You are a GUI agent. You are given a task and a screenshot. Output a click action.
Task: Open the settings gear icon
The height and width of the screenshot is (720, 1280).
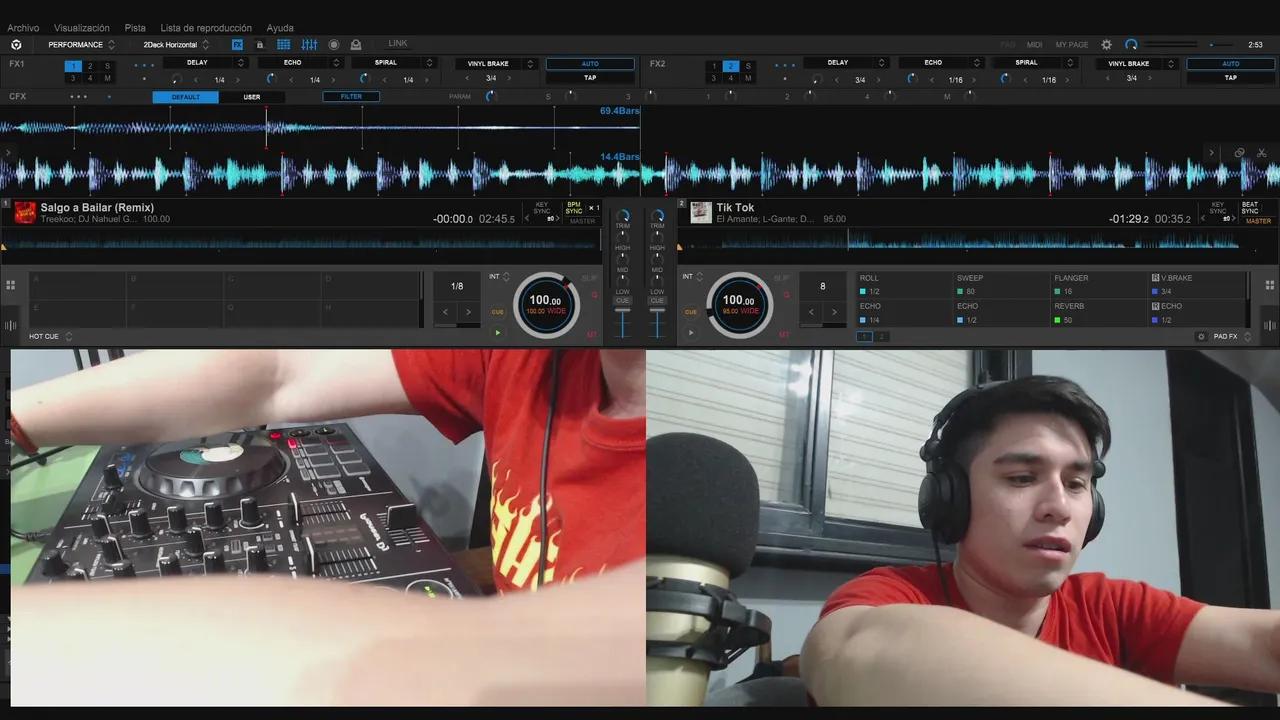(x=1106, y=44)
